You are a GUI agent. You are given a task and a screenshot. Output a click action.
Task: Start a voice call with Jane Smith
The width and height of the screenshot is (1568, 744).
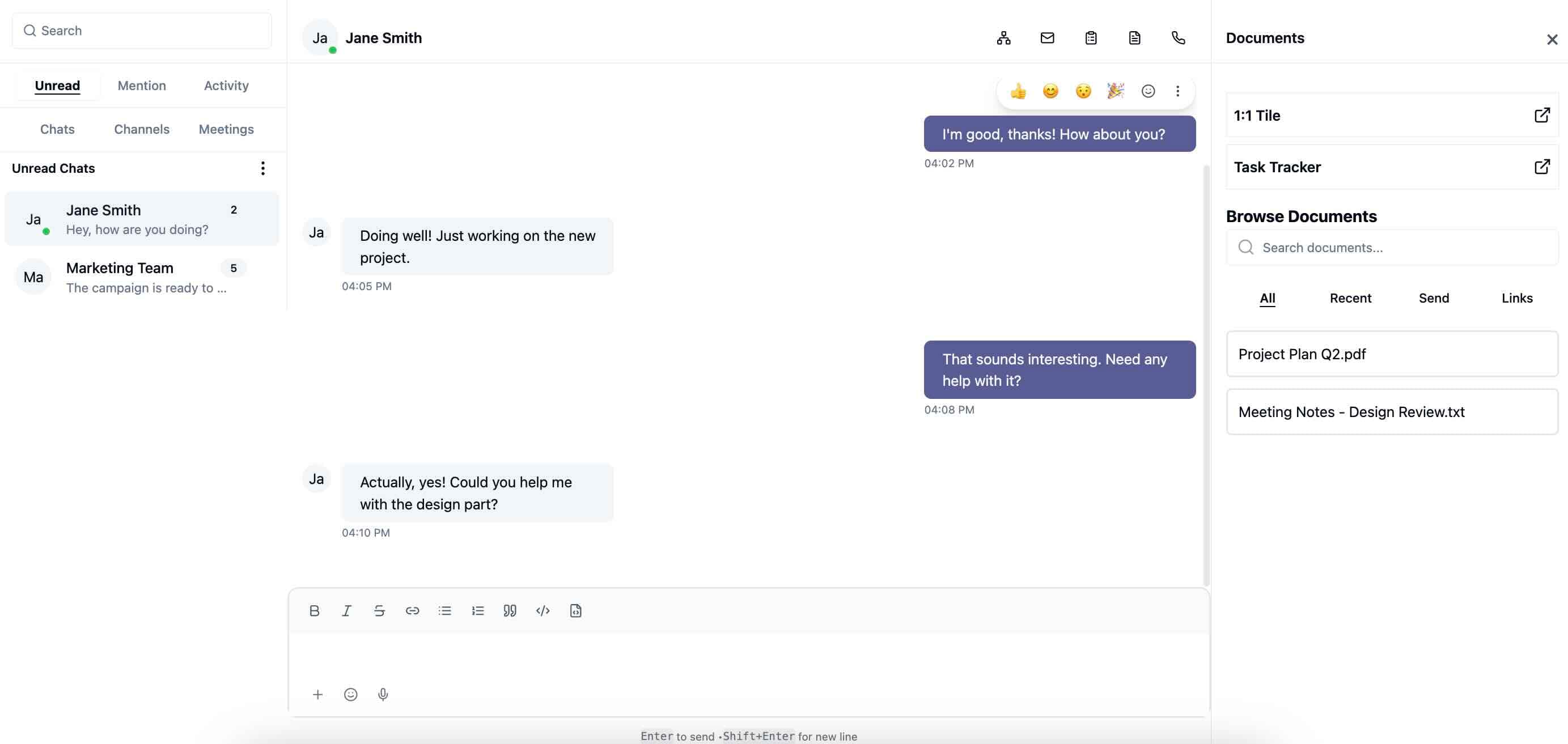1179,38
